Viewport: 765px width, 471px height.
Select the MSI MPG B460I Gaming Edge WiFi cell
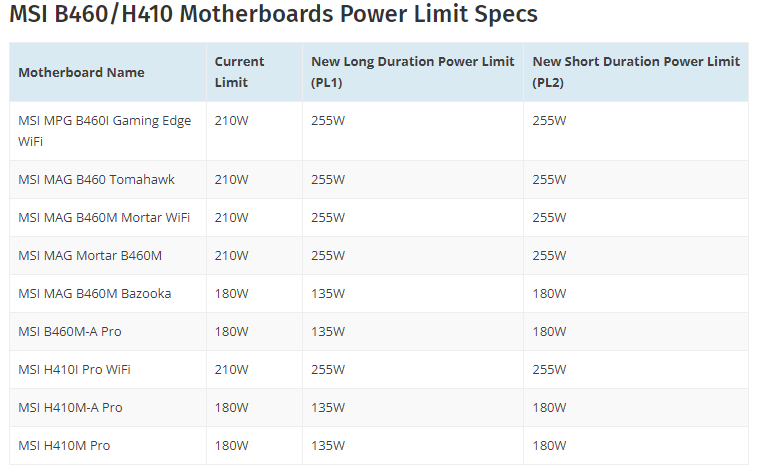[x=104, y=131]
